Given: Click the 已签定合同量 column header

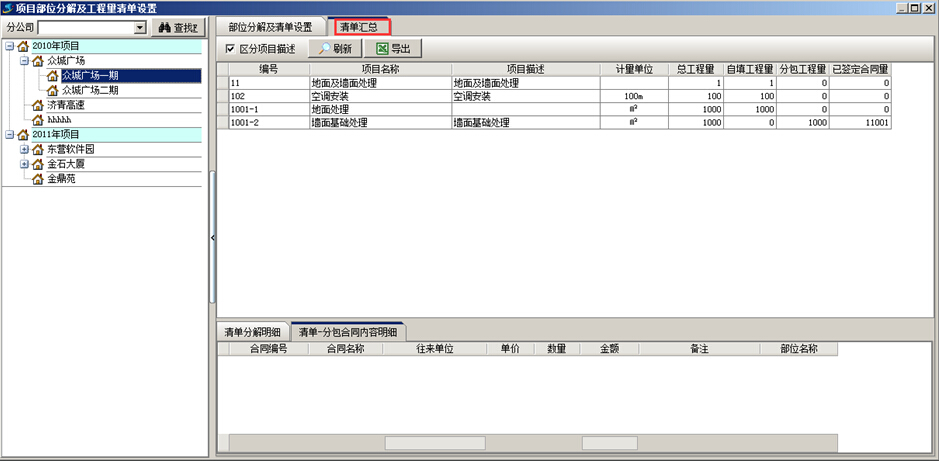Looking at the screenshot, I should 860,69.
